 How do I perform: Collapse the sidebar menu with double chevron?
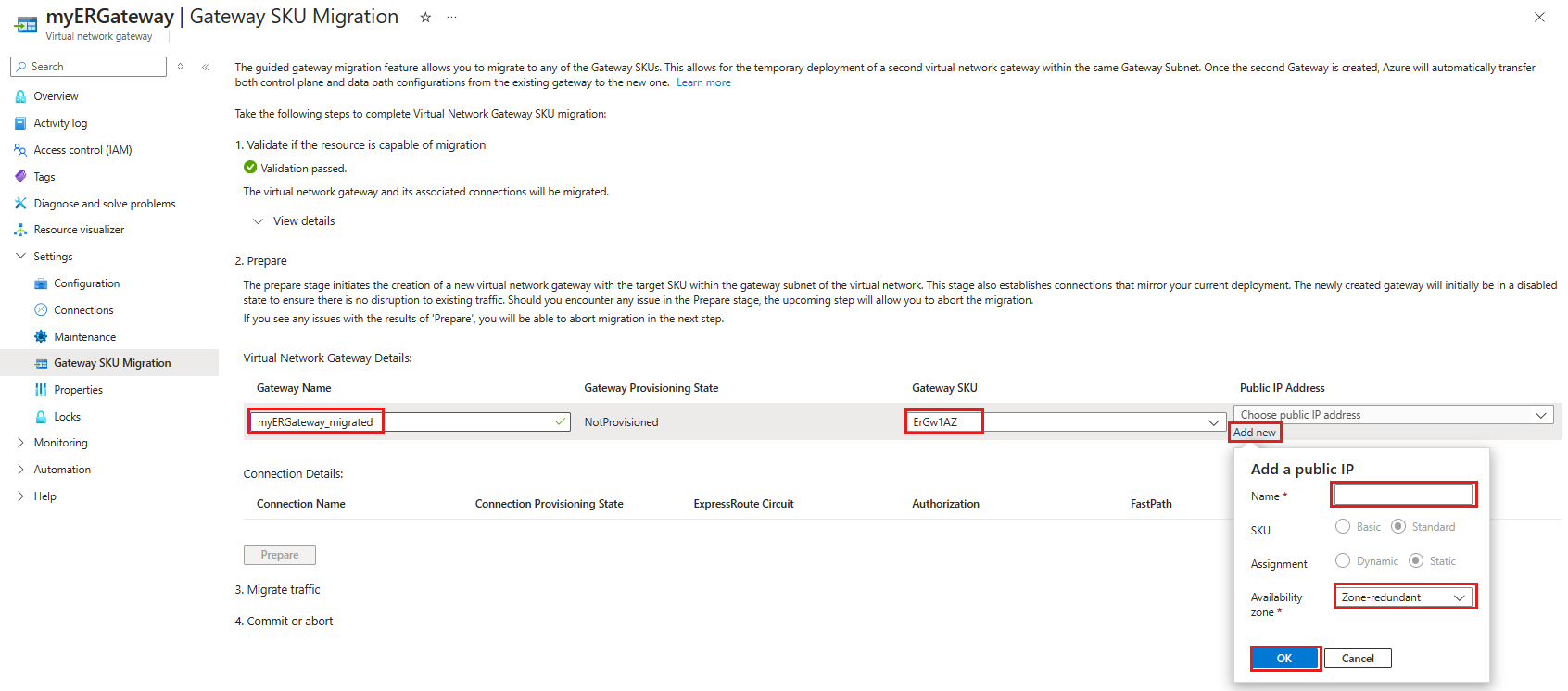click(205, 67)
